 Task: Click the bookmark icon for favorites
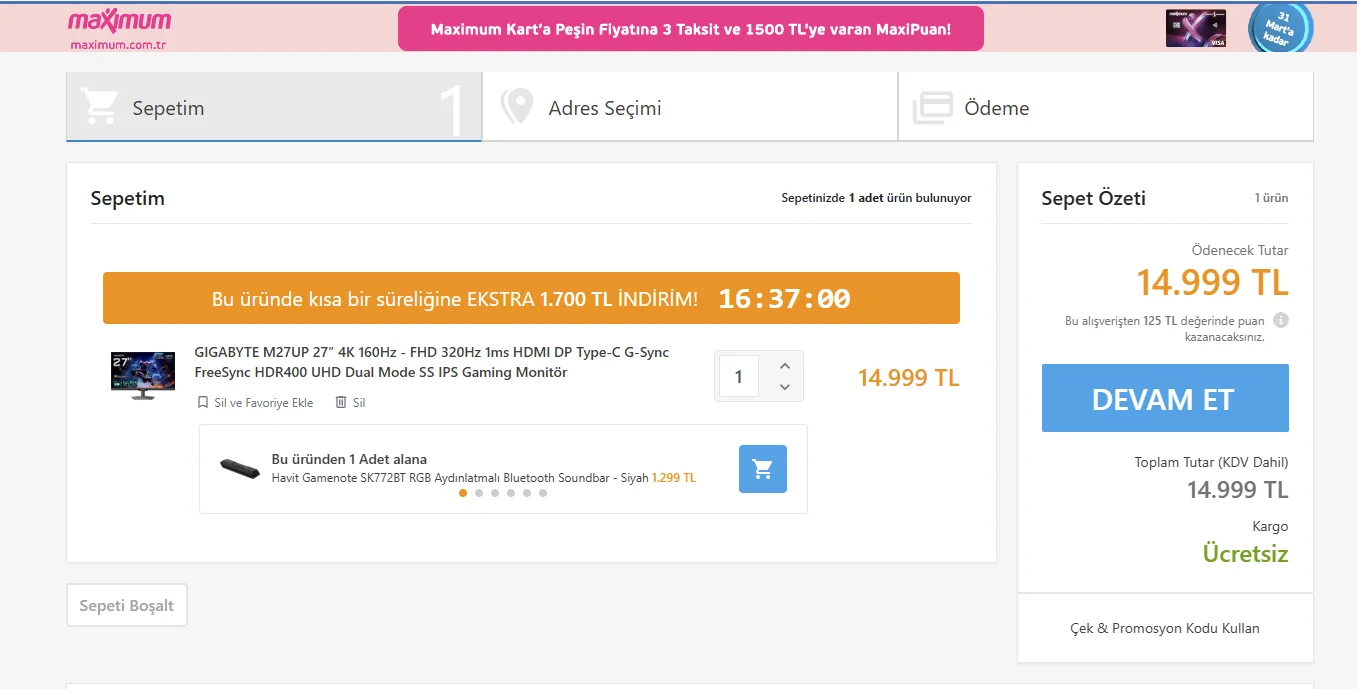tap(203, 403)
